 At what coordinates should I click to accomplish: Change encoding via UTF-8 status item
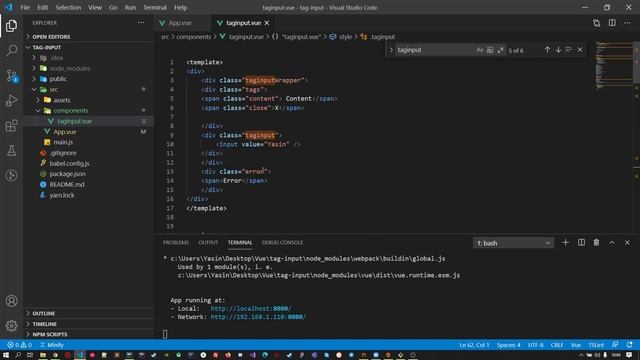coord(536,345)
